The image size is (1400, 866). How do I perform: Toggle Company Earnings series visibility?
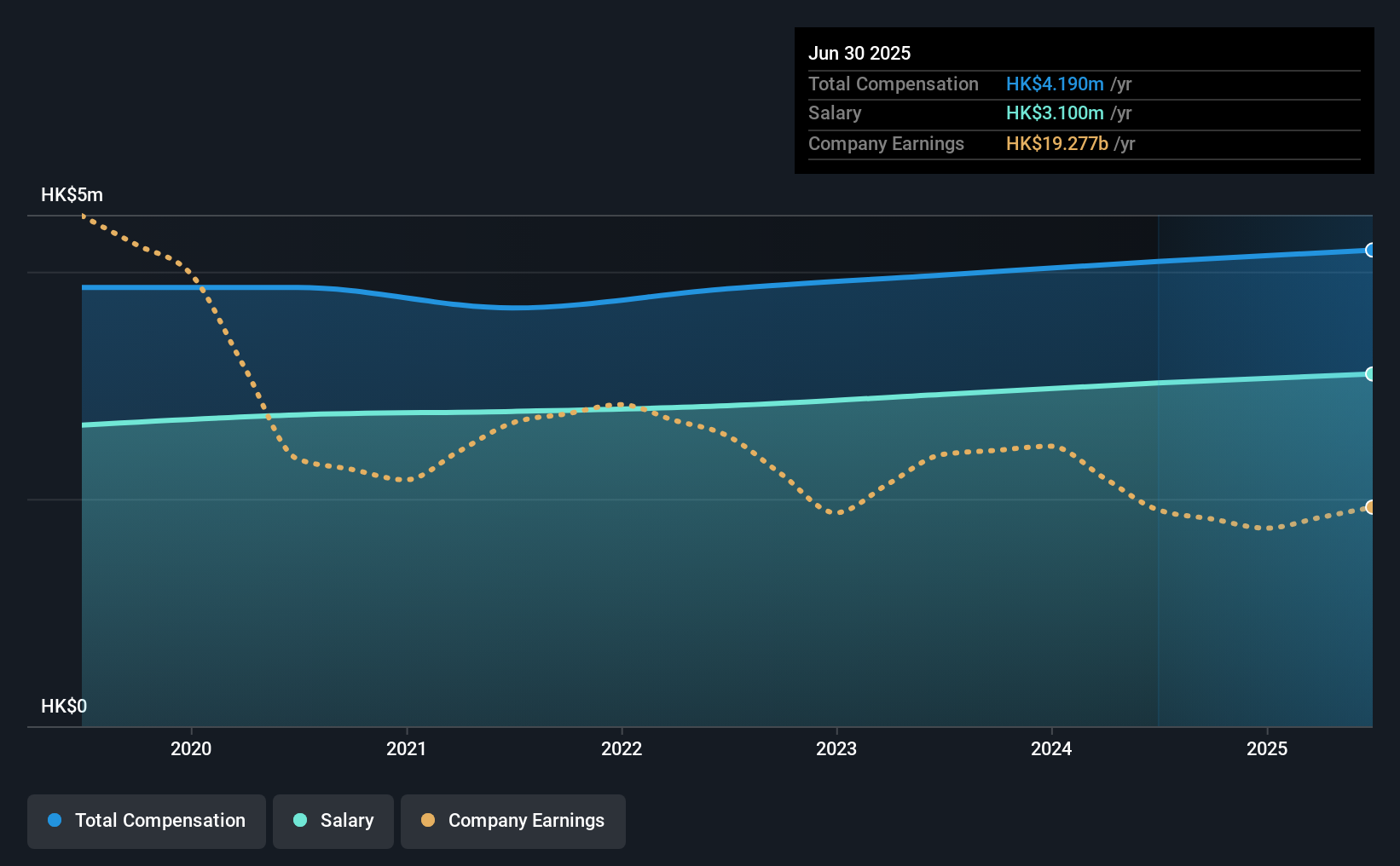512,821
